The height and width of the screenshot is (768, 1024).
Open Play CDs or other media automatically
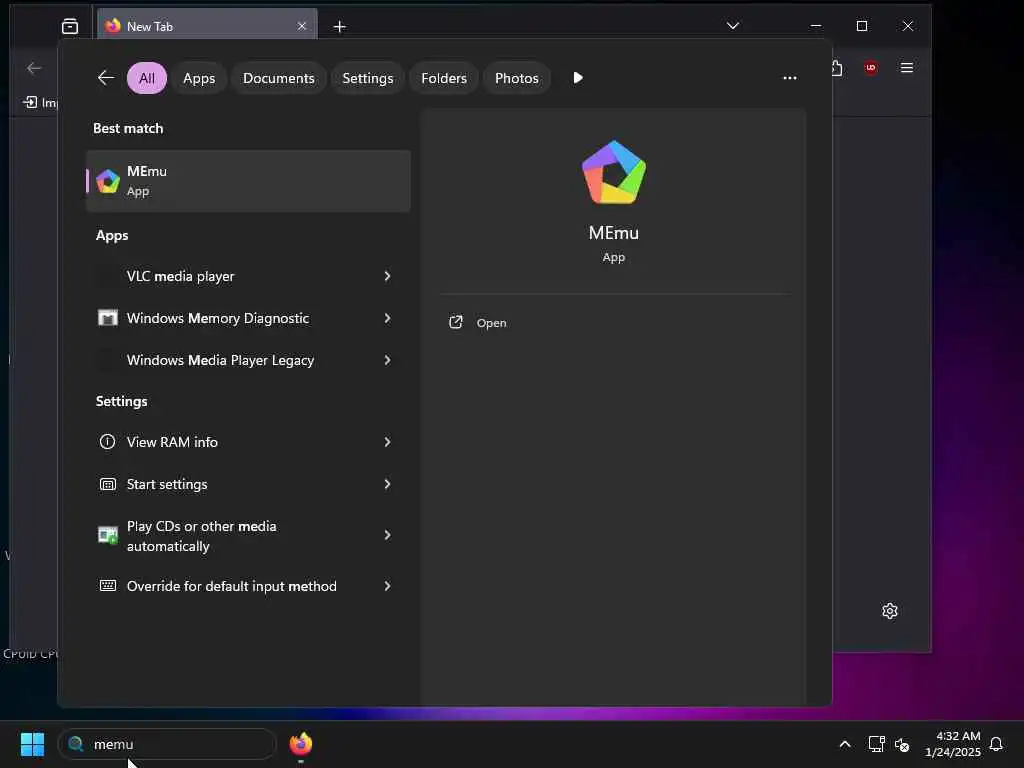click(x=248, y=536)
